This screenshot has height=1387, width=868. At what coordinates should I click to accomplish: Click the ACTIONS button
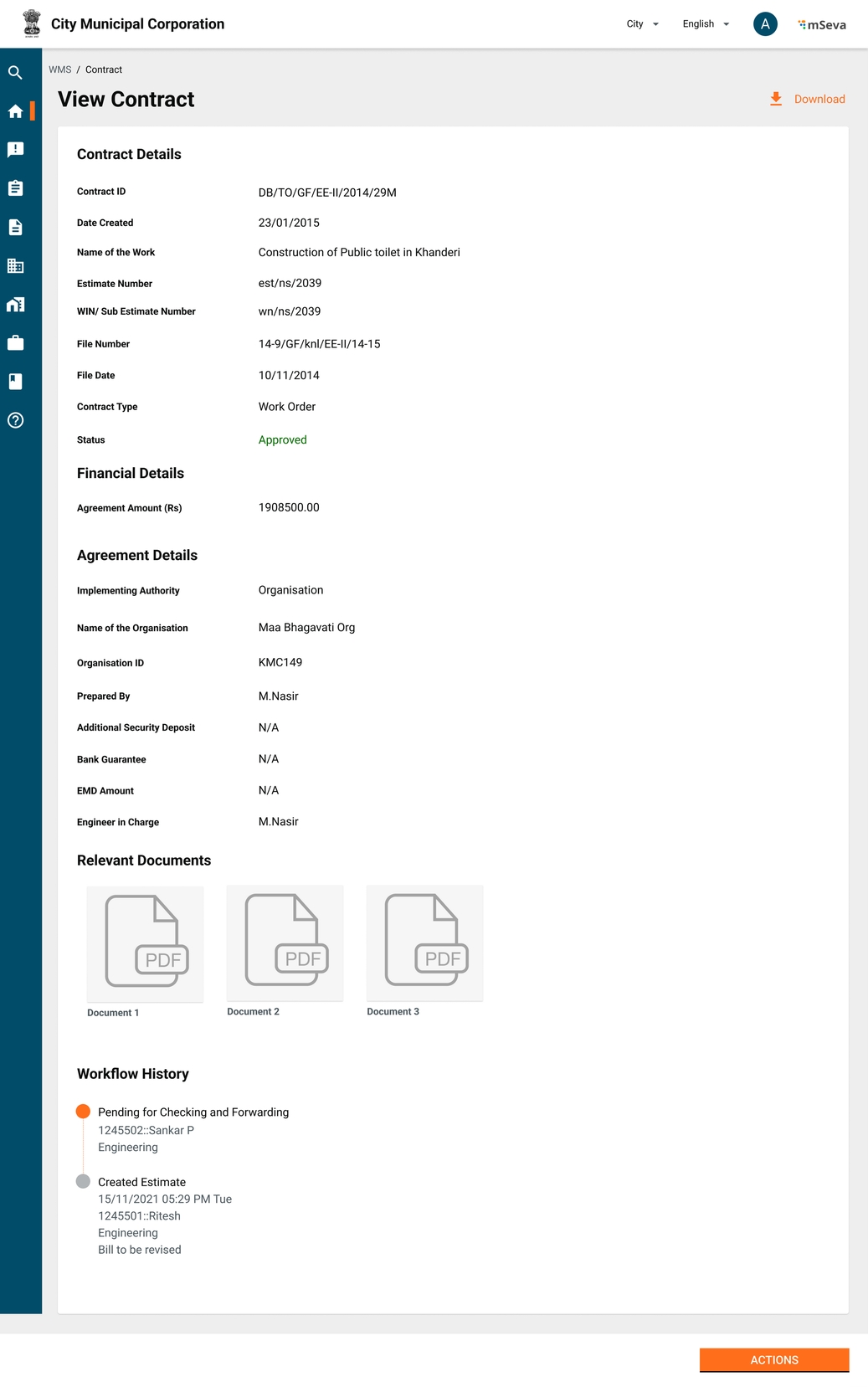[774, 1360]
